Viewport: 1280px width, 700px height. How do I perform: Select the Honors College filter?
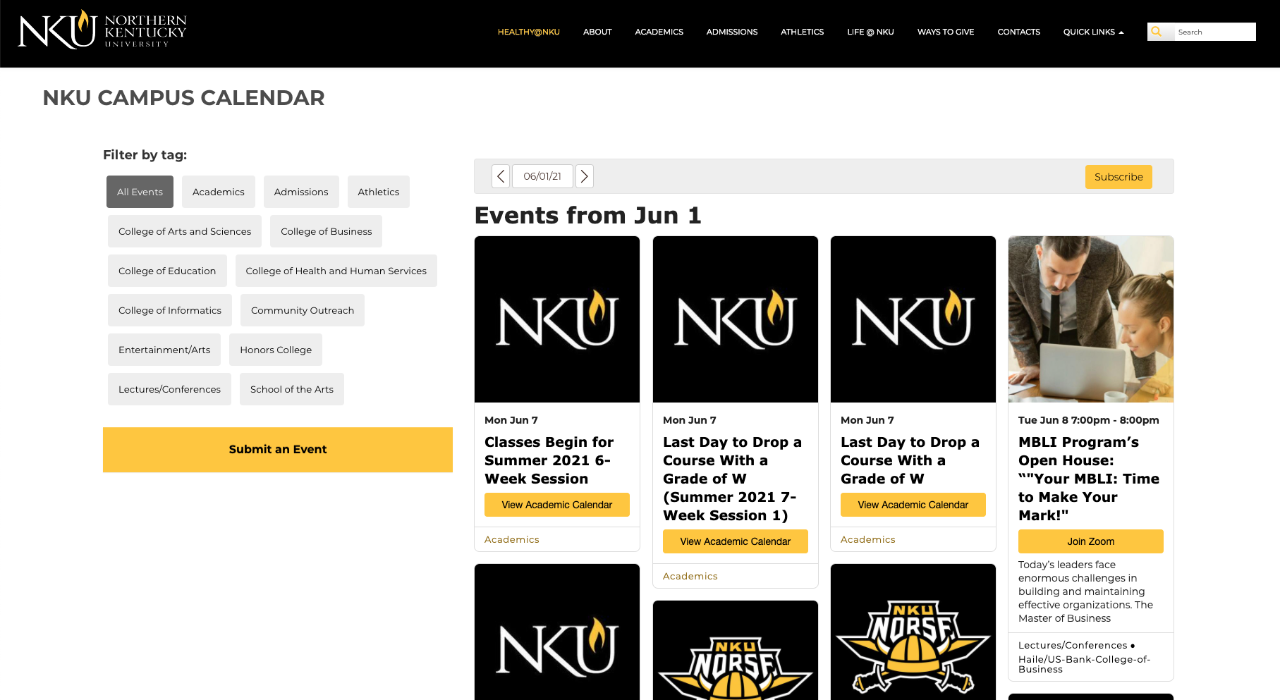275,349
